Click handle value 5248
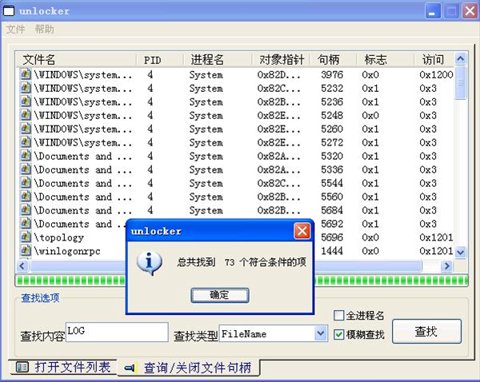 (332, 115)
